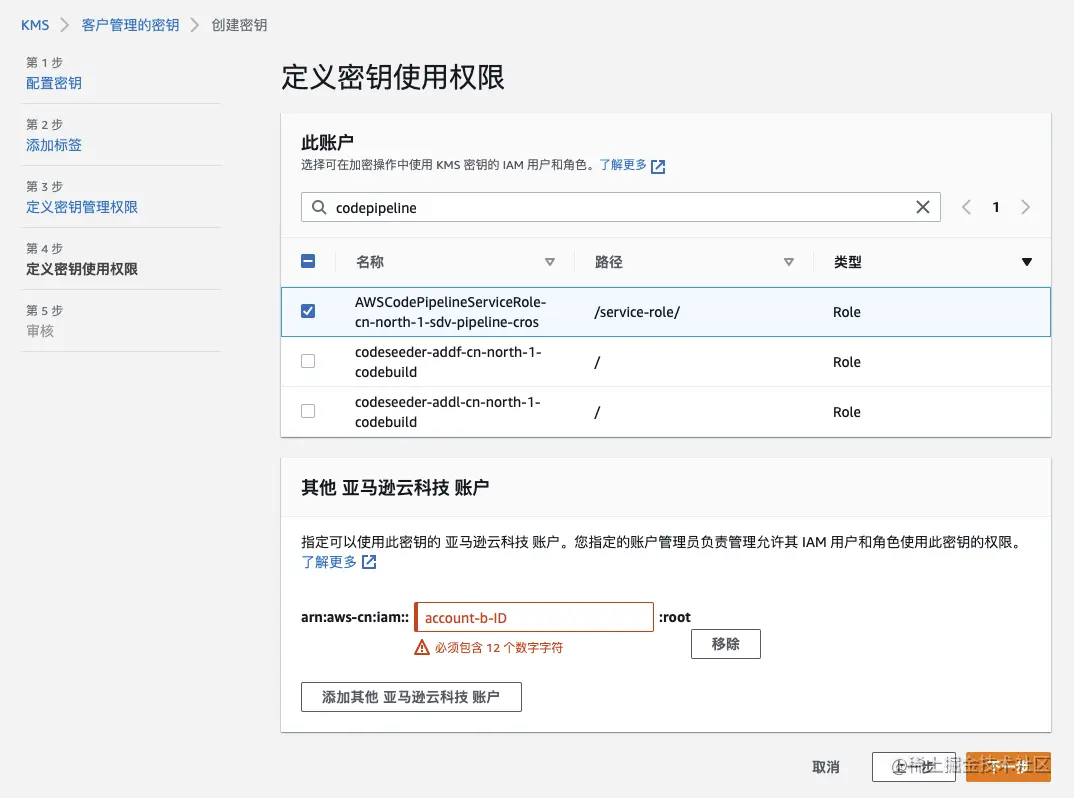Open 第 1 步 配置密钥 step
Viewport: 1074px width, 798px height.
(x=54, y=83)
